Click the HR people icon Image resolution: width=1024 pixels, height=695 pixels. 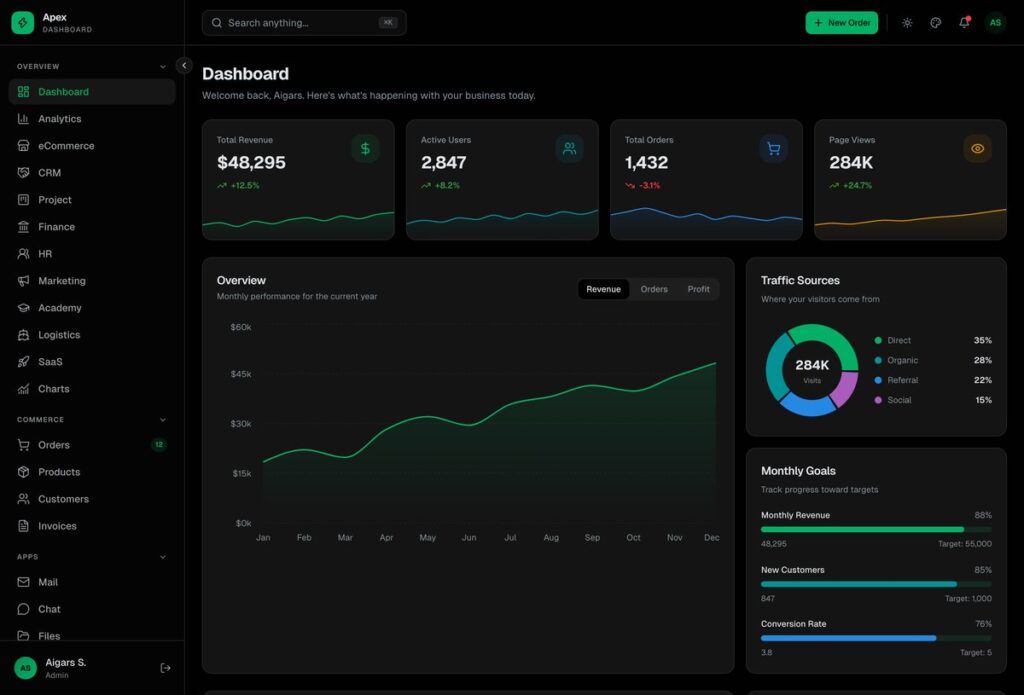click(24, 253)
